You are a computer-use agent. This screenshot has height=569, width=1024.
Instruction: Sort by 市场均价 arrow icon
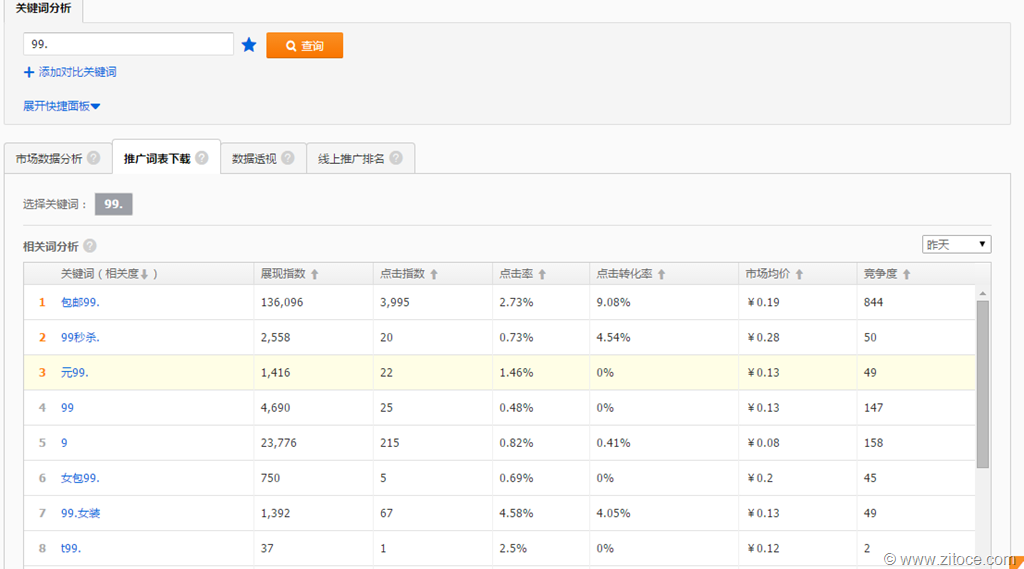click(799, 274)
